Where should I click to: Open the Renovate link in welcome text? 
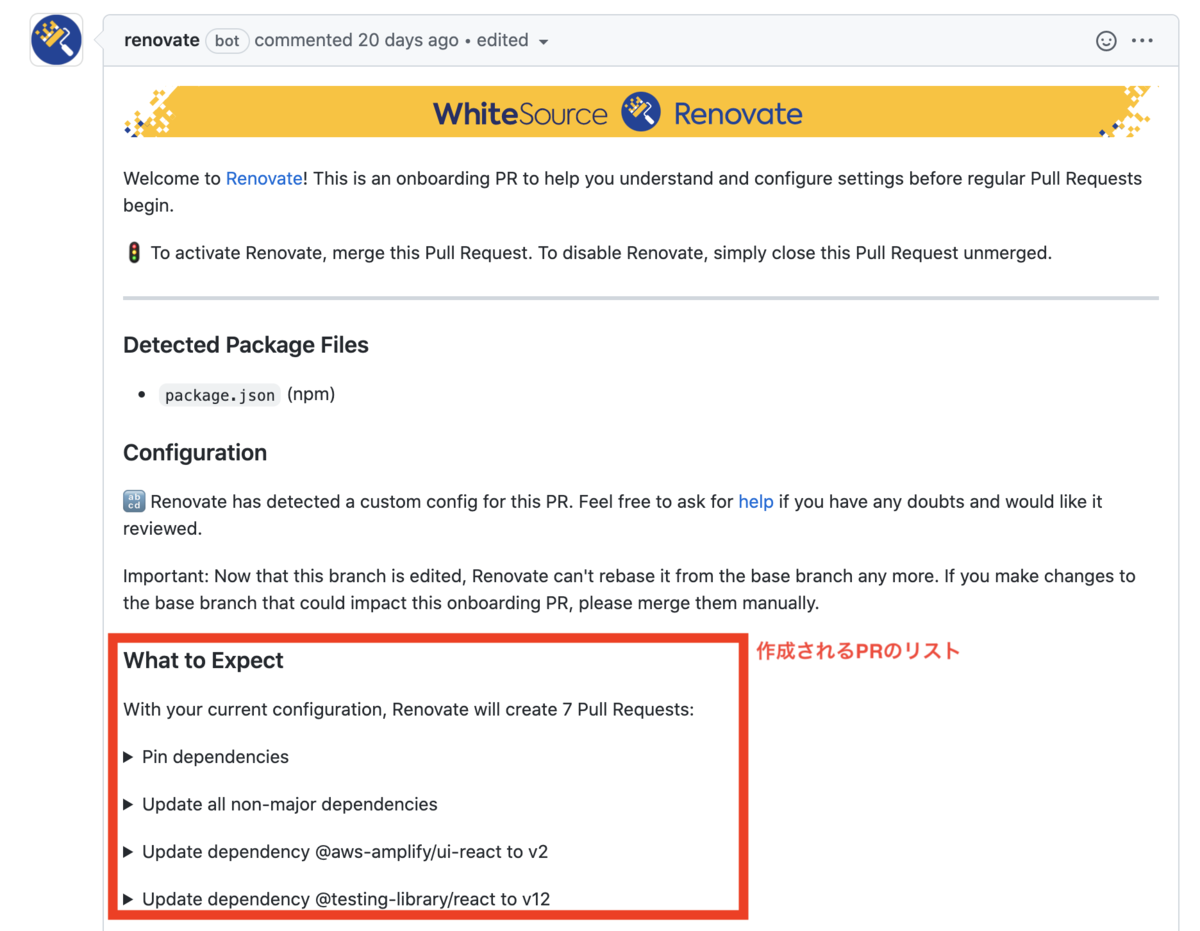click(x=264, y=179)
